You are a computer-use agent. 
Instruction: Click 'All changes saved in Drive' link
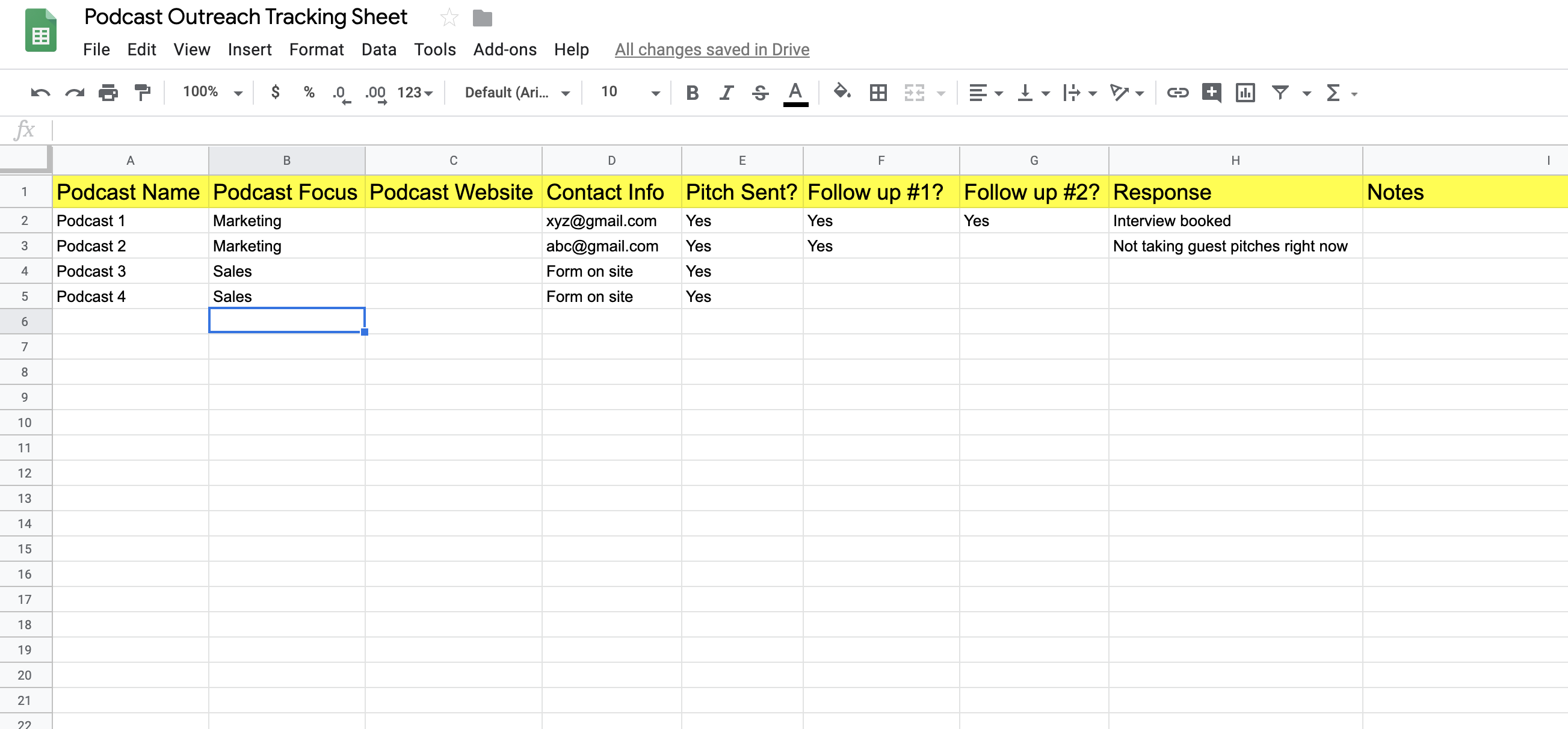click(712, 49)
